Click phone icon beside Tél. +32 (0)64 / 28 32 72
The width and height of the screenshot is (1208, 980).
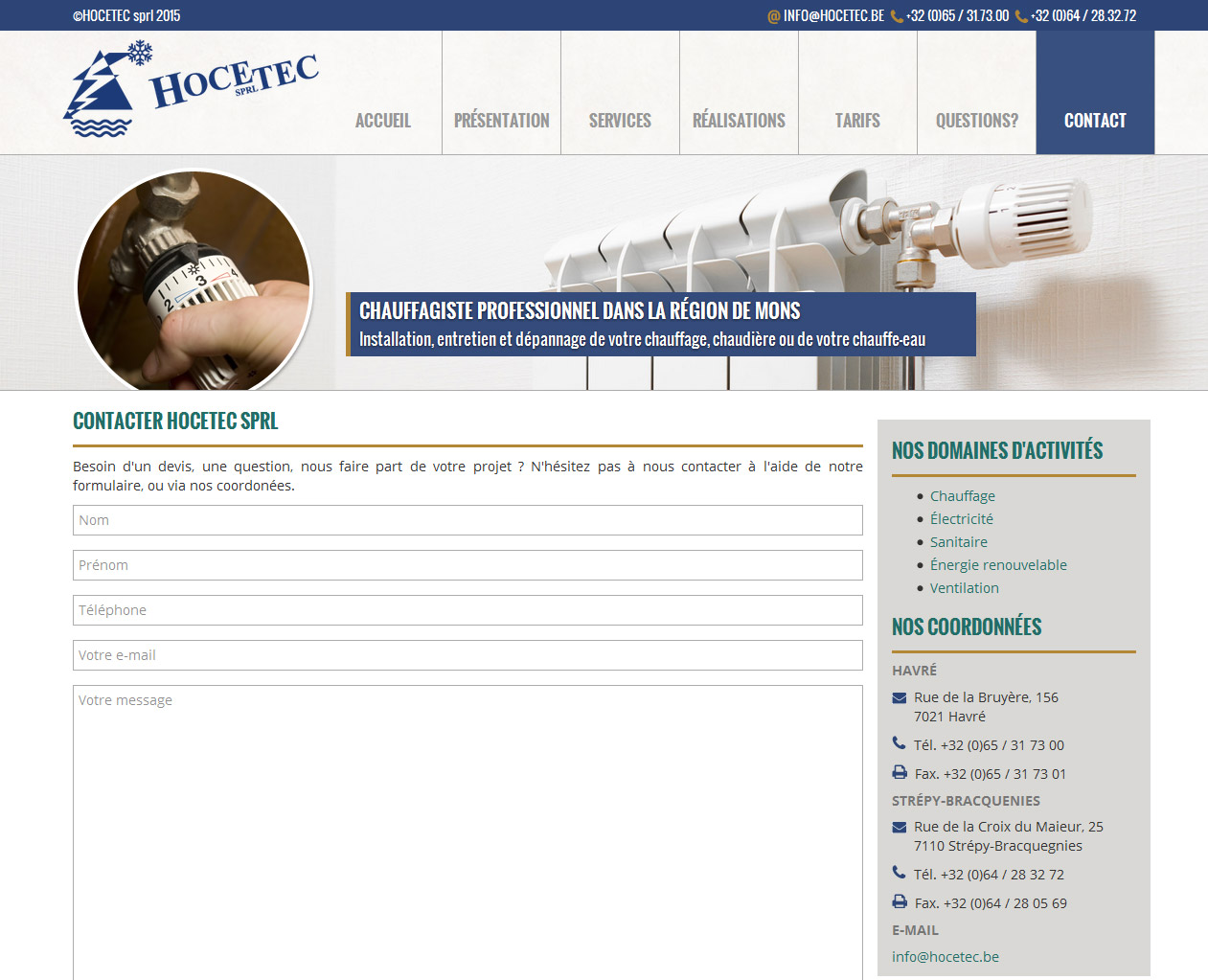coord(899,873)
